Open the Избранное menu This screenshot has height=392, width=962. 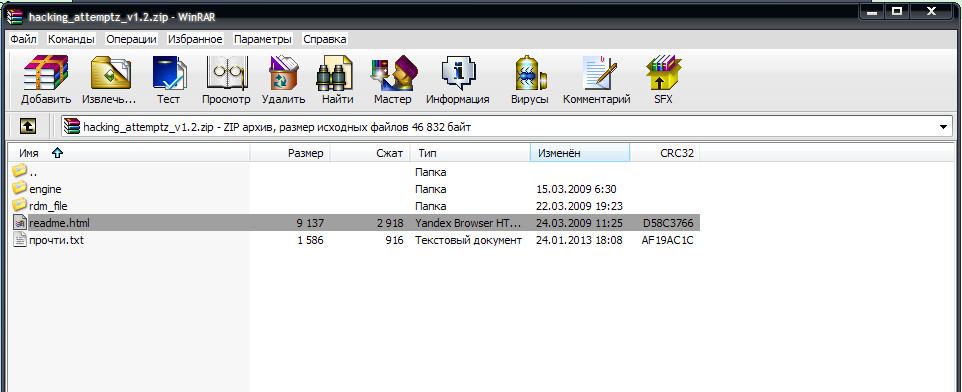click(x=195, y=39)
